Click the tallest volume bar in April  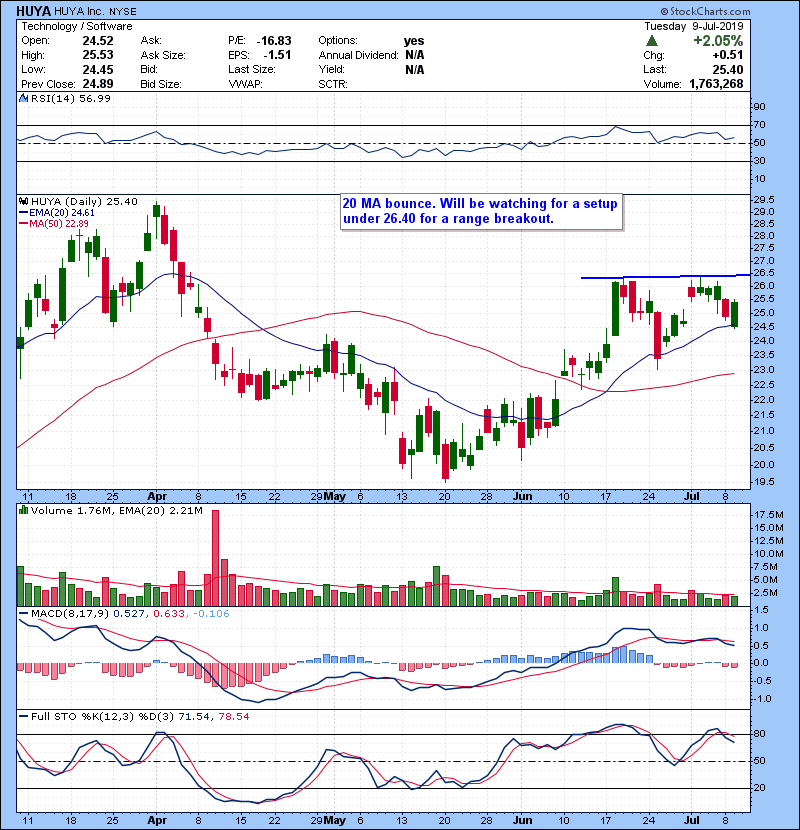tap(214, 558)
